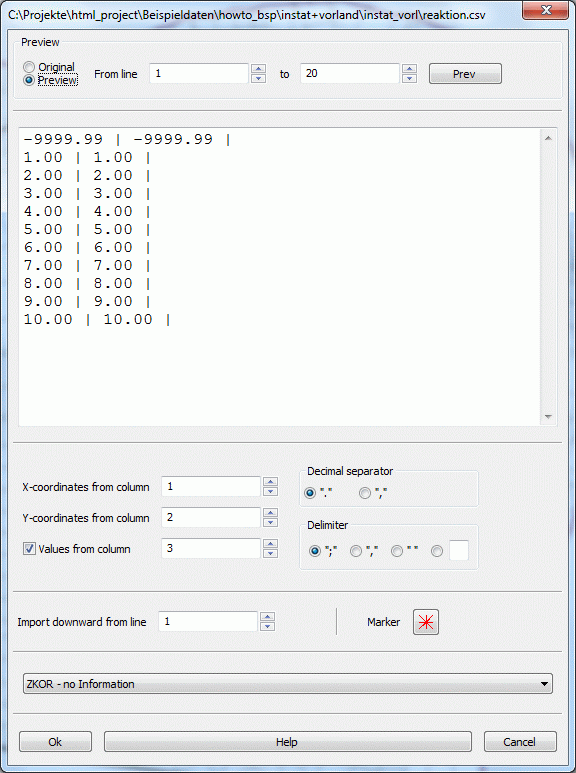Image resolution: width=576 pixels, height=773 pixels.
Task: Click the Prev button
Action: [465, 74]
